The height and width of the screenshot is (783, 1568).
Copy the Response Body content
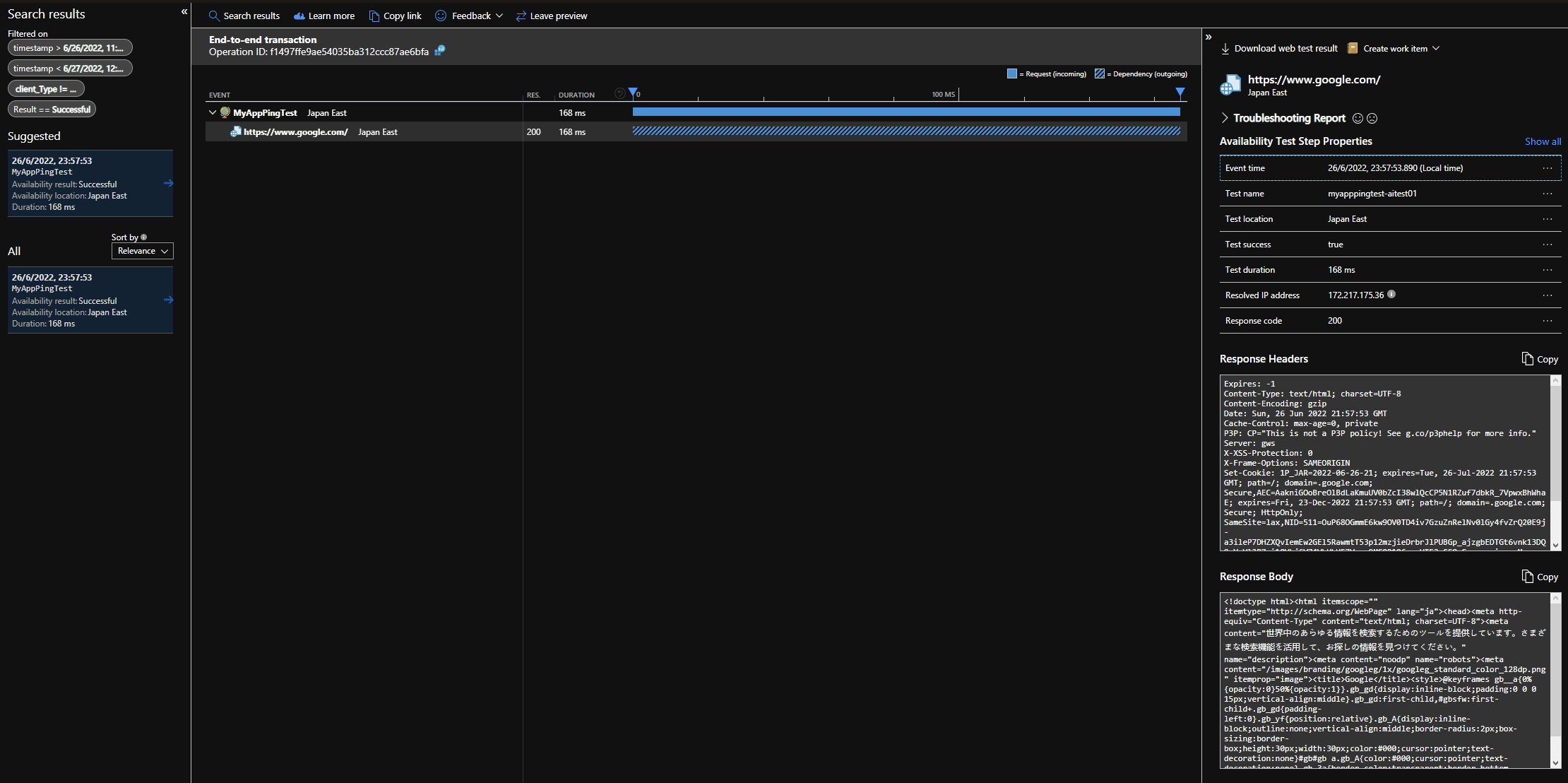click(1540, 576)
